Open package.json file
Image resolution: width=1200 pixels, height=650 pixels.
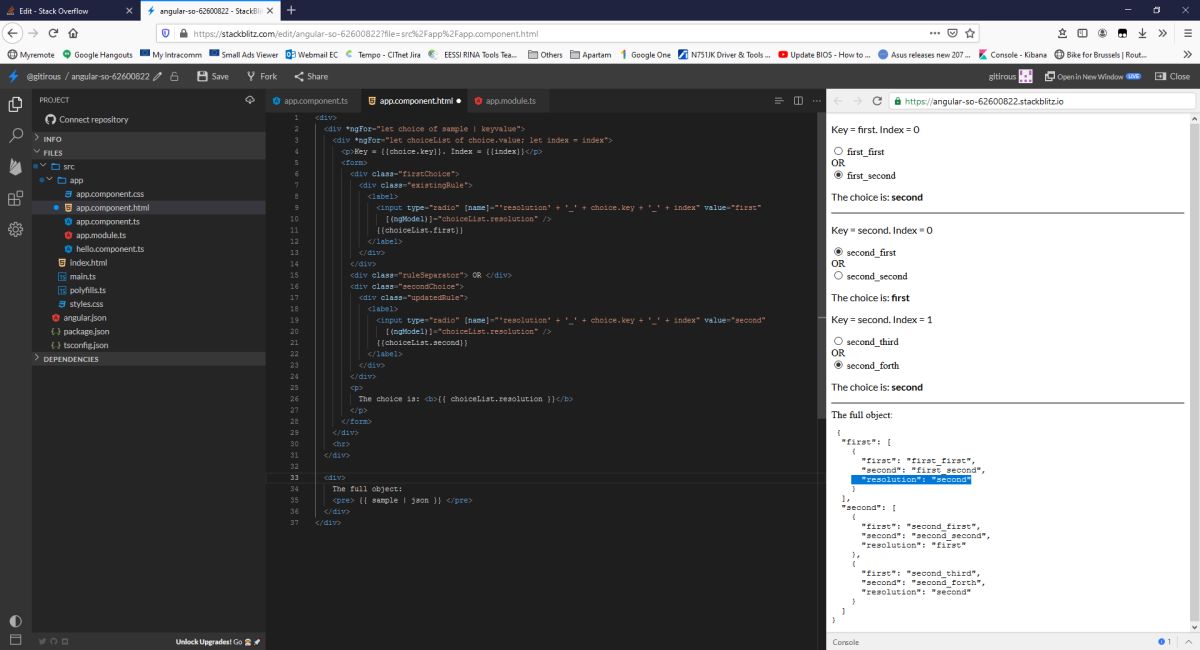pos(86,331)
